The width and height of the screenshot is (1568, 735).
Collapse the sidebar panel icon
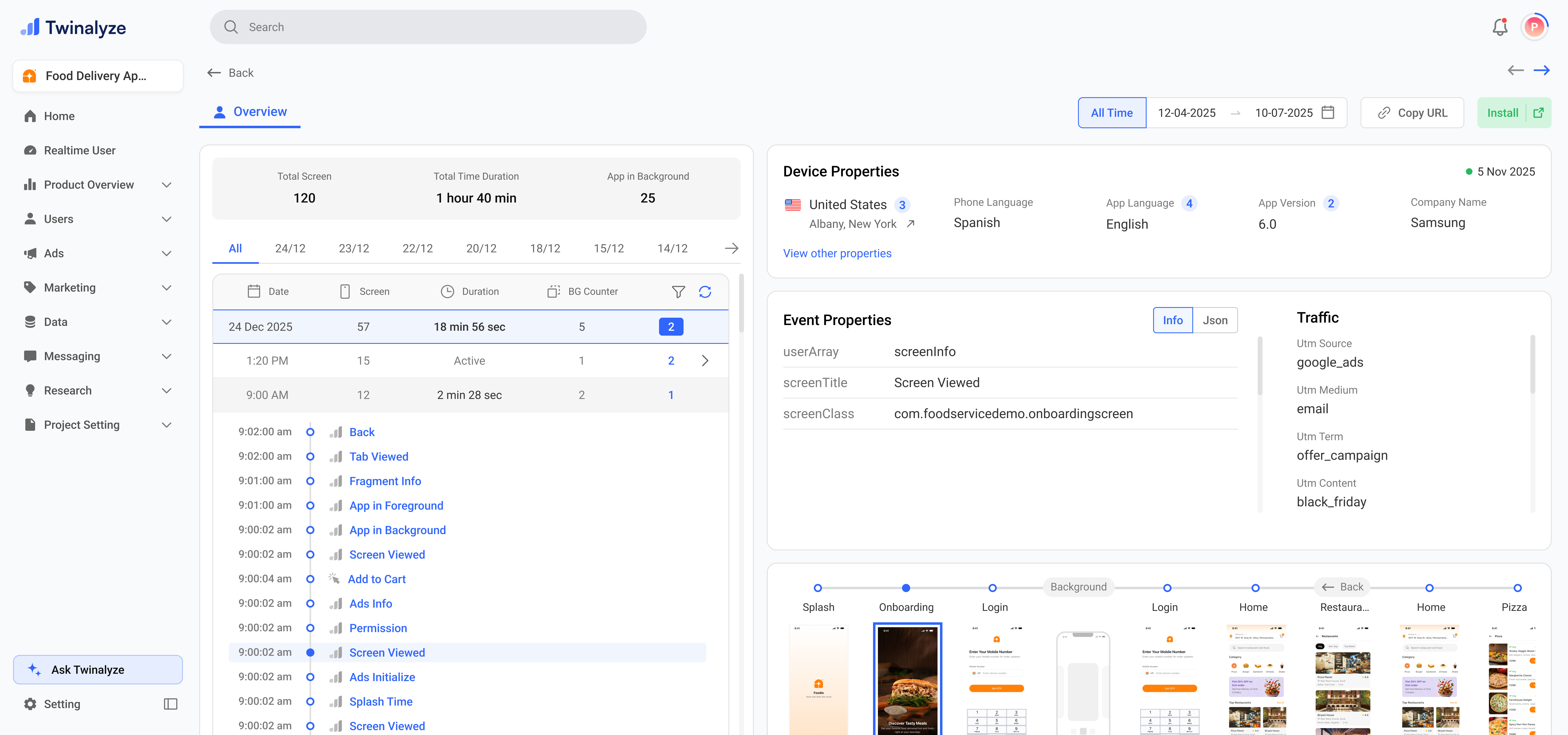(170, 704)
